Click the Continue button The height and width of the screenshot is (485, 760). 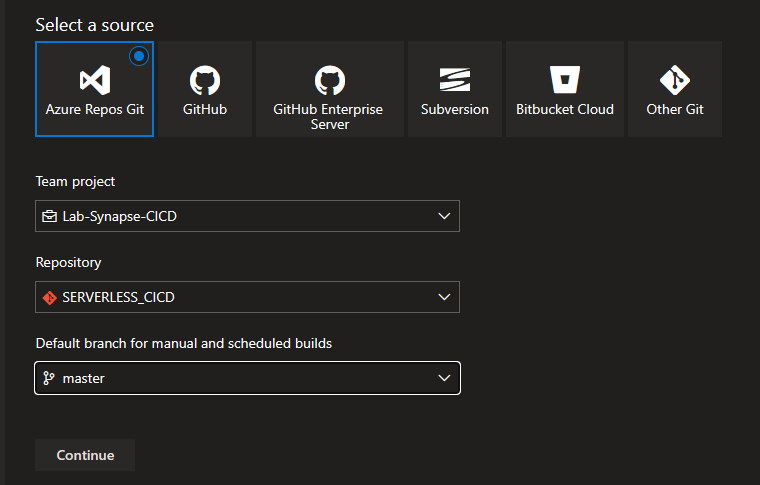[85, 455]
